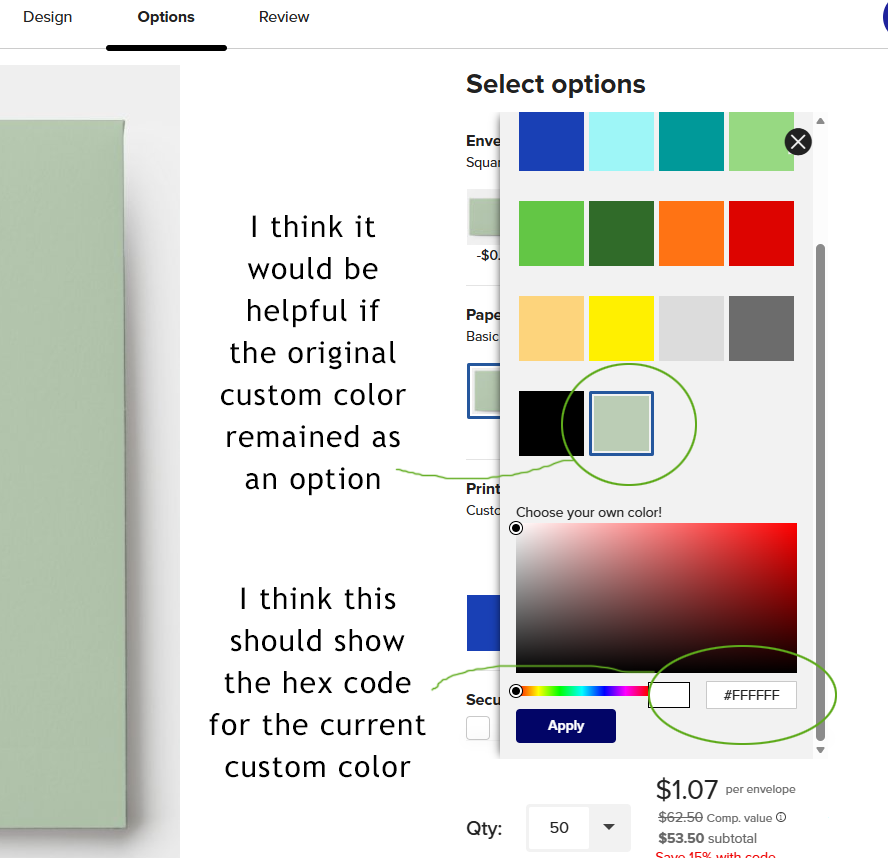Pick the red color swatch
This screenshot has width=888, height=858.
point(761,233)
